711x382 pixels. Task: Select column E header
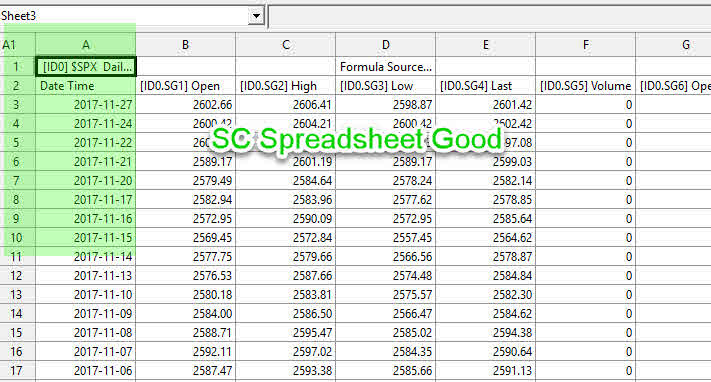[486, 45]
